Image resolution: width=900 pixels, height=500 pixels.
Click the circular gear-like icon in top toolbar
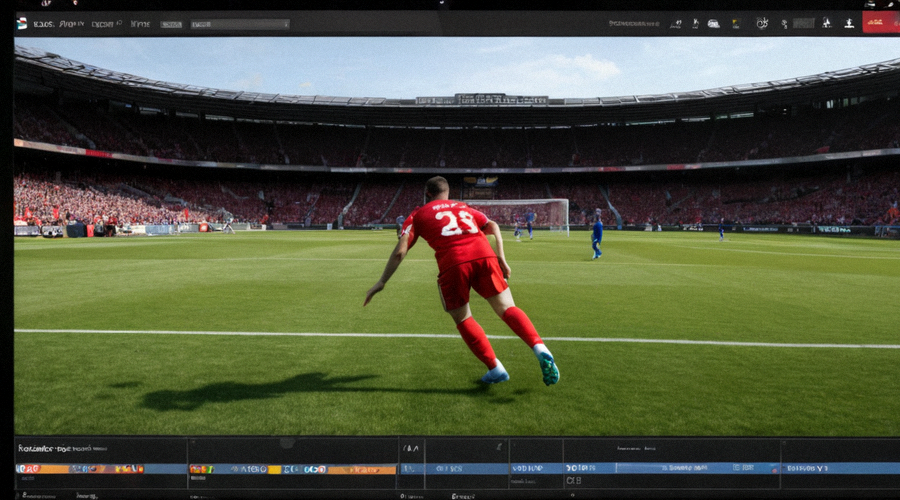pos(762,23)
